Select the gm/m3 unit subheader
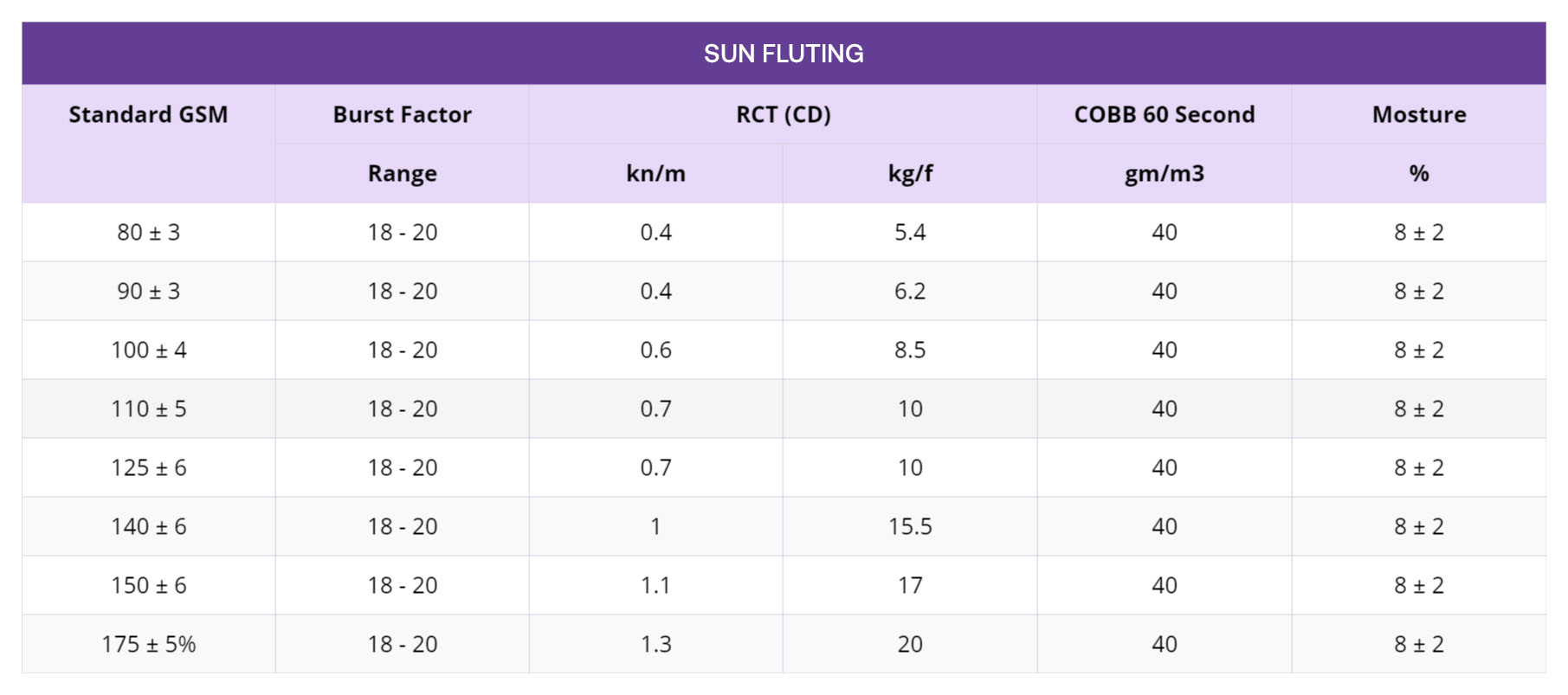 (x=1164, y=174)
